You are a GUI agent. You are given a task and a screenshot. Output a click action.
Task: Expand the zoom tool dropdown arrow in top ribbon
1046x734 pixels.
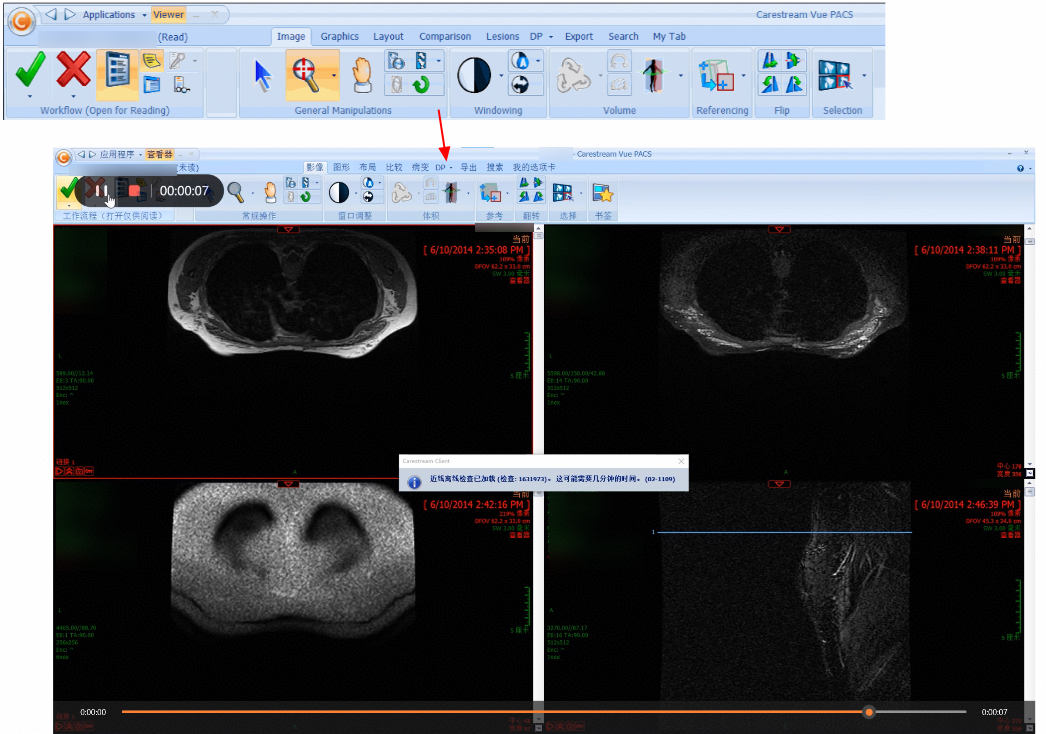[x=334, y=75]
